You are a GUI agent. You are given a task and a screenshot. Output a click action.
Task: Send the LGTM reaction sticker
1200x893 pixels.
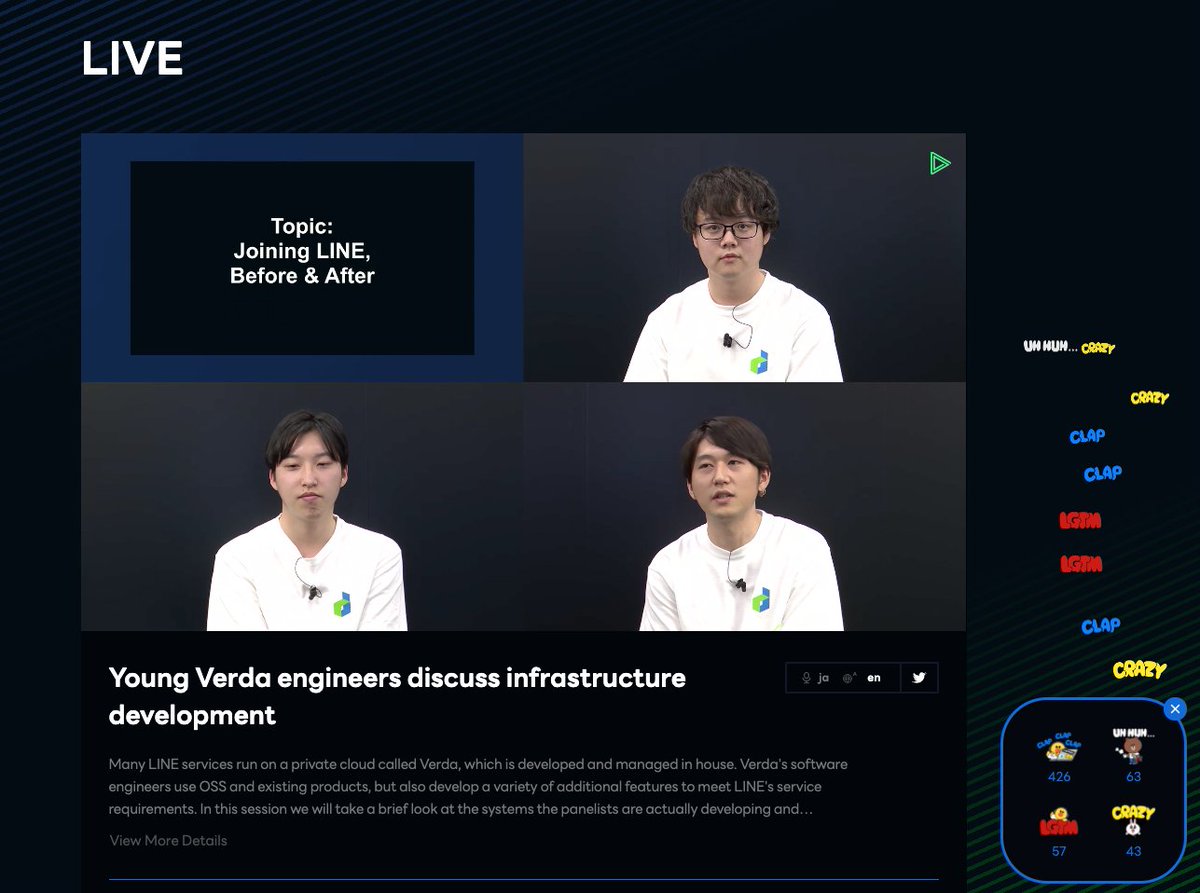click(1059, 823)
